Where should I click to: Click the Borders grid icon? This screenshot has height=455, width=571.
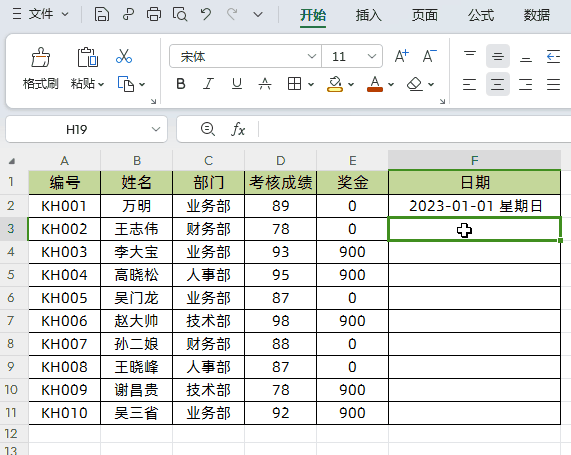click(294, 84)
